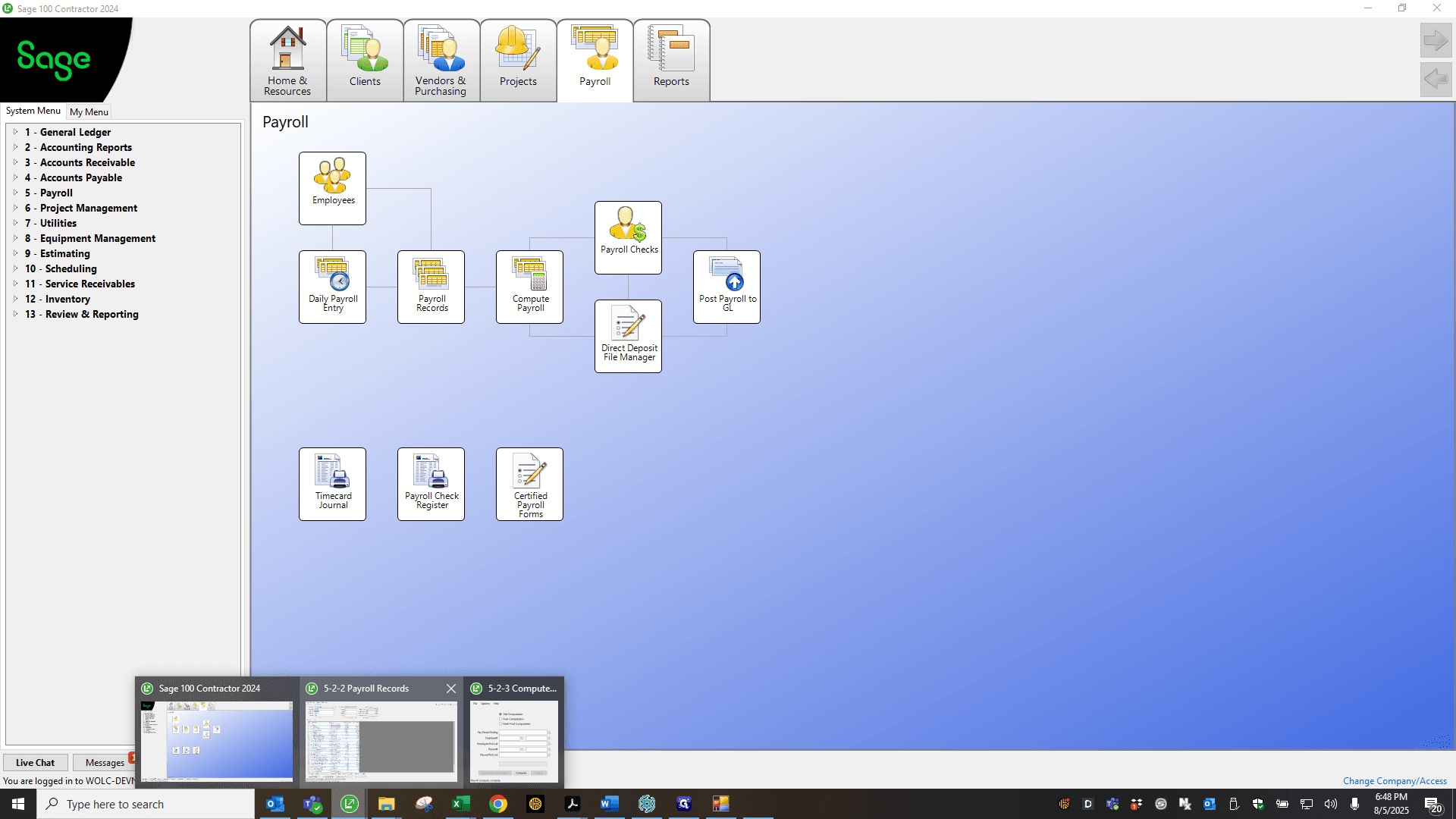
Task: Select 12 - Inventory tree item
Action: point(58,299)
